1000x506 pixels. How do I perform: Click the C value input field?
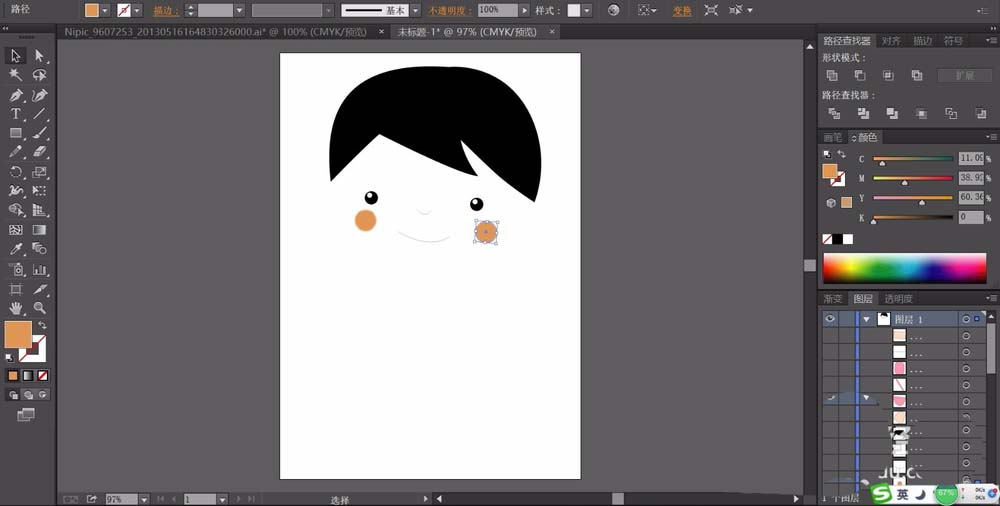(970, 158)
